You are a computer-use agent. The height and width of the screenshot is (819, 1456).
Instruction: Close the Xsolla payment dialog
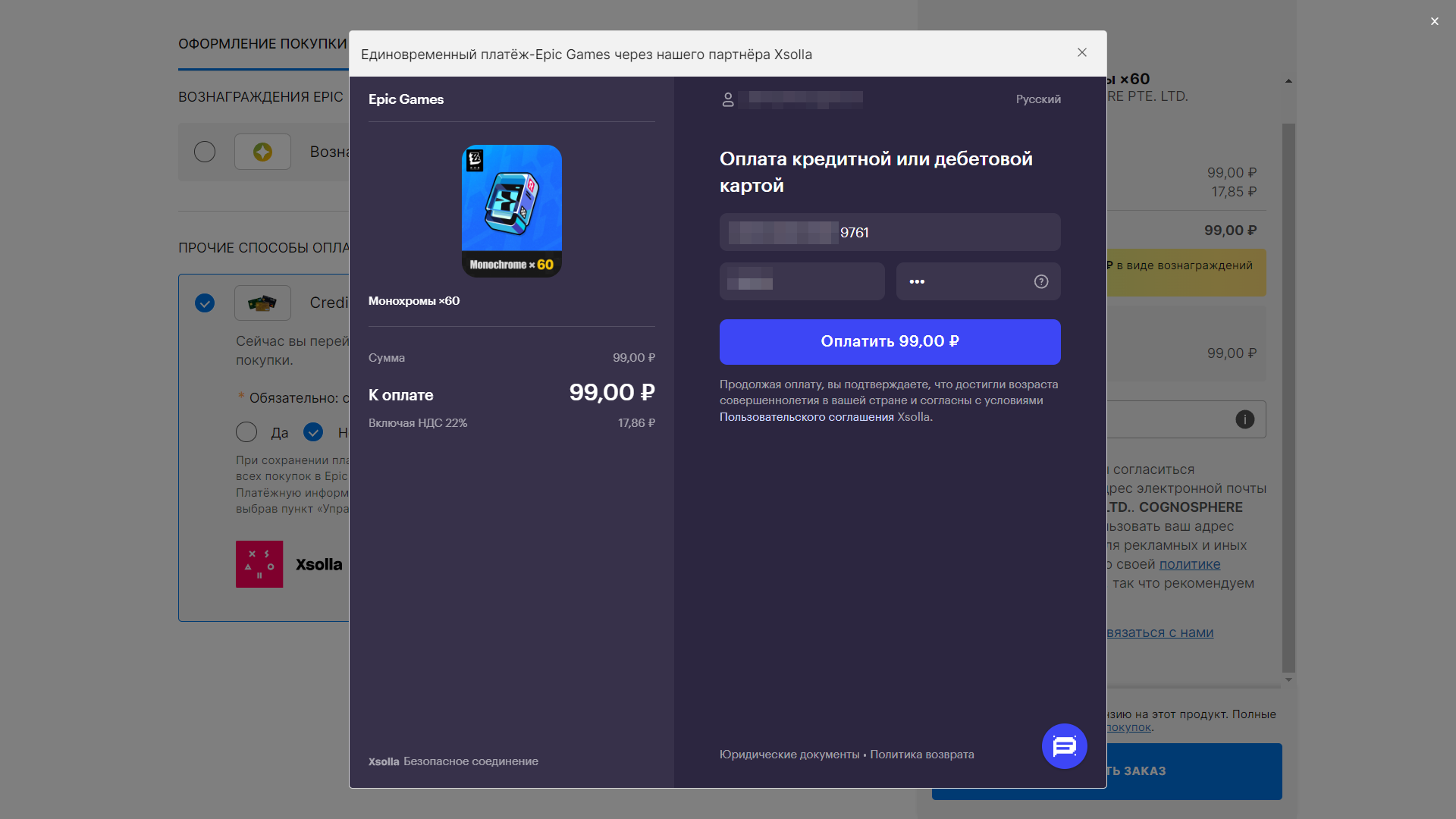tap(1082, 52)
